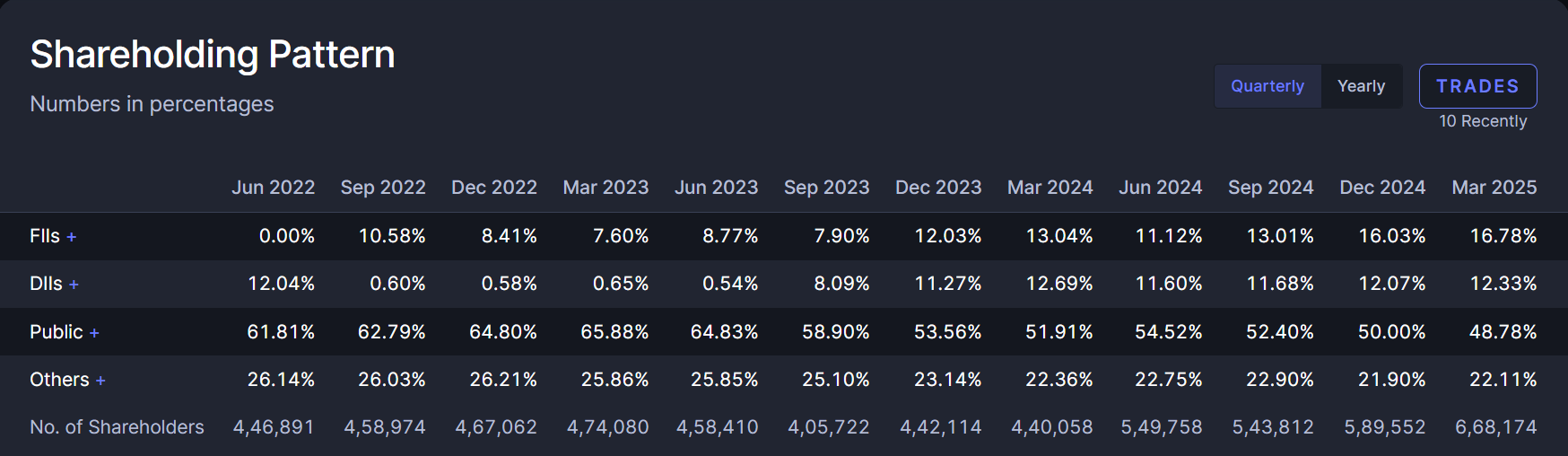Click the shareholder count 4,05,722

point(829,427)
